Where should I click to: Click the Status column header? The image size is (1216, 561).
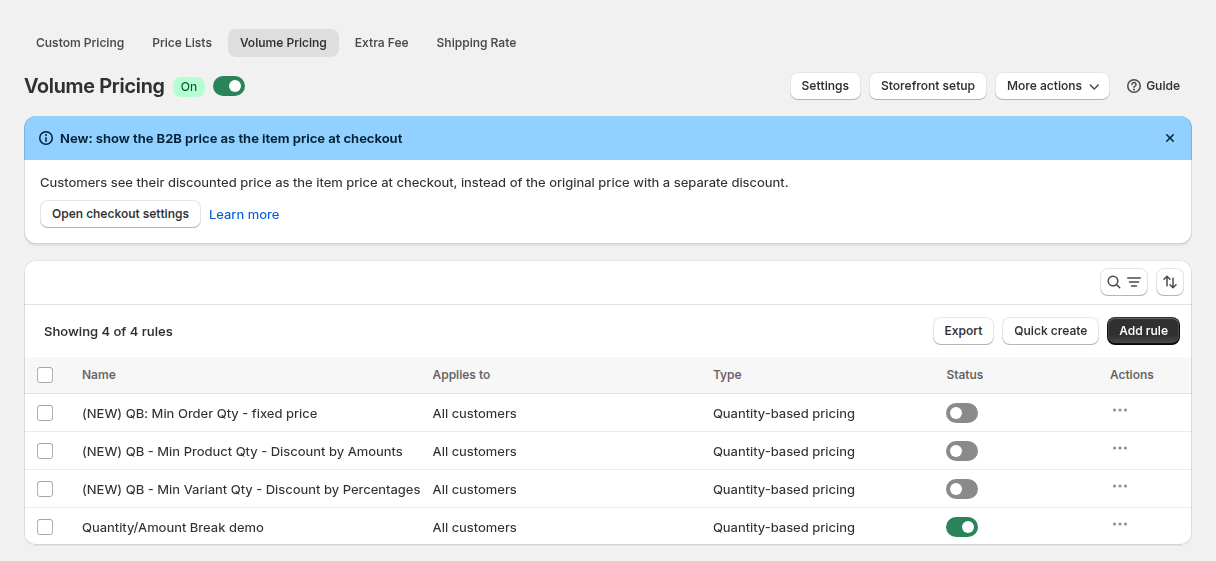pos(965,375)
